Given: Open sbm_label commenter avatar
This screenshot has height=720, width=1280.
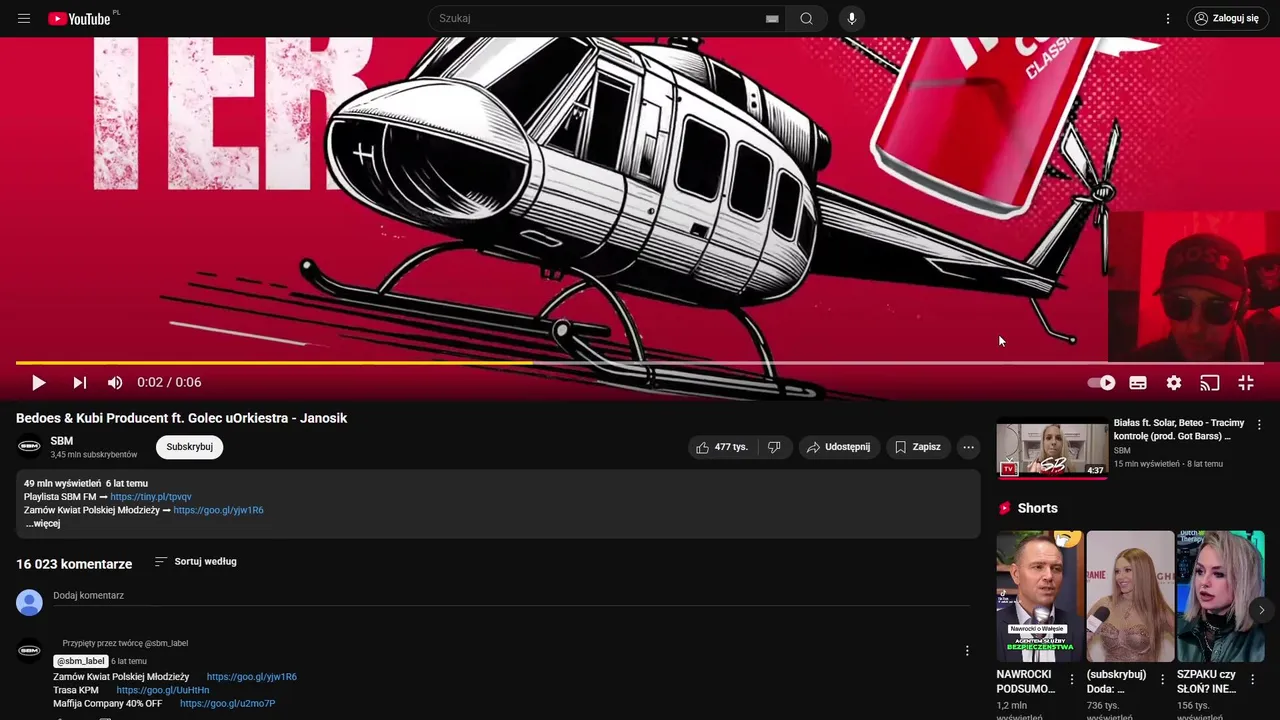Looking at the screenshot, I should click(x=29, y=651).
